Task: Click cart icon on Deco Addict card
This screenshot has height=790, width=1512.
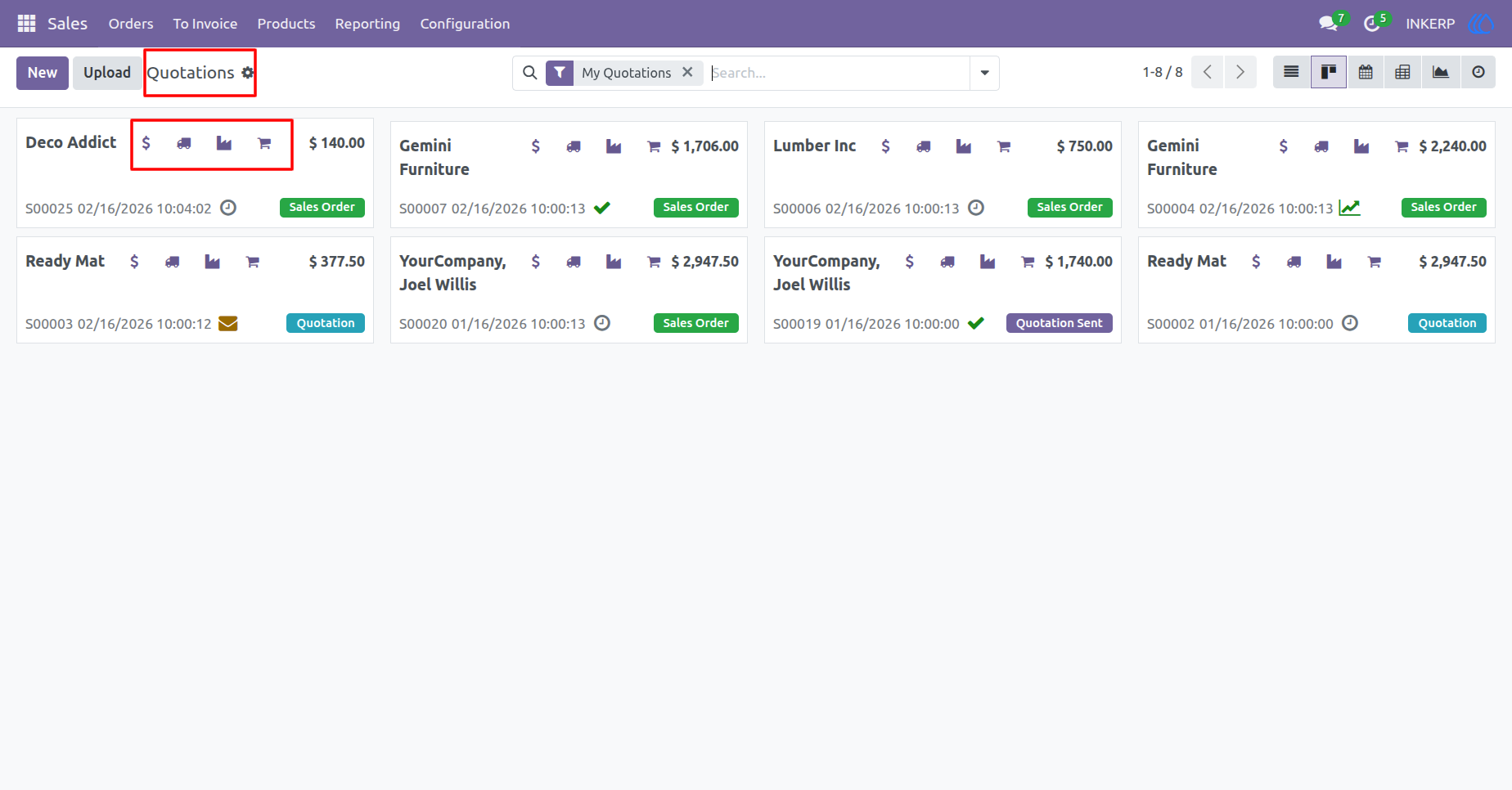Action: (x=264, y=143)
